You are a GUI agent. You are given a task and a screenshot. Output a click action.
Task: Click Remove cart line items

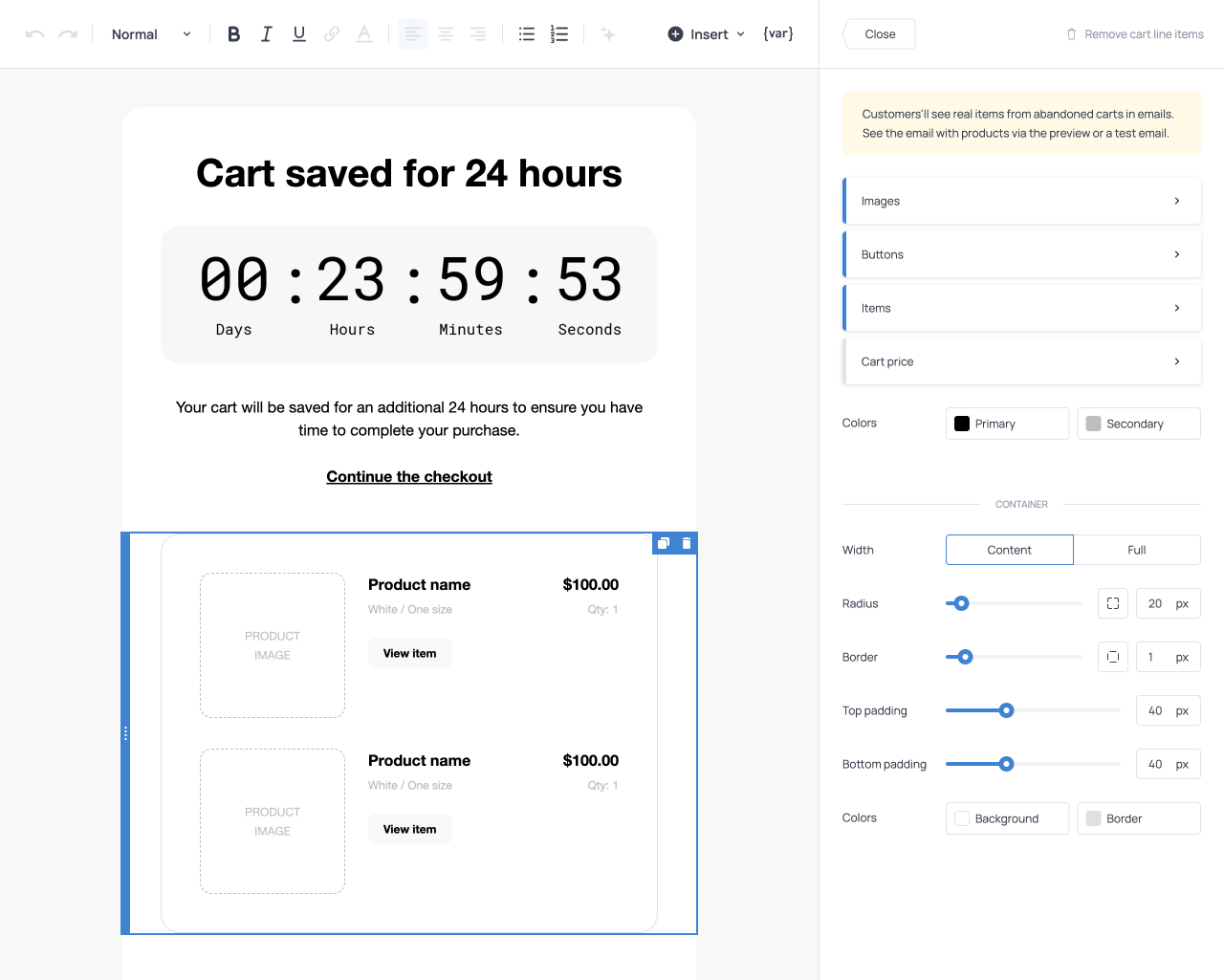pos(1135,34)
